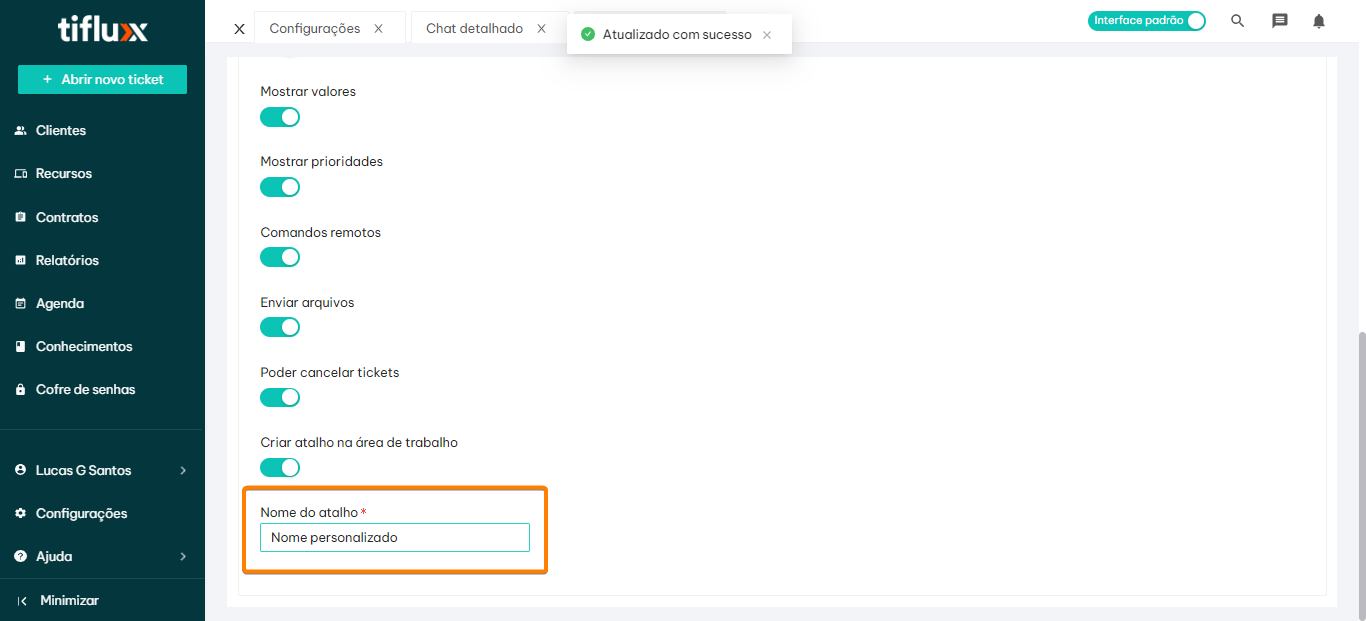This screenshot has width=1366, height=621.
Task: Toggle Criar atalho na área de trabalho
Action: pyautogui.click(x=280, y=467)
